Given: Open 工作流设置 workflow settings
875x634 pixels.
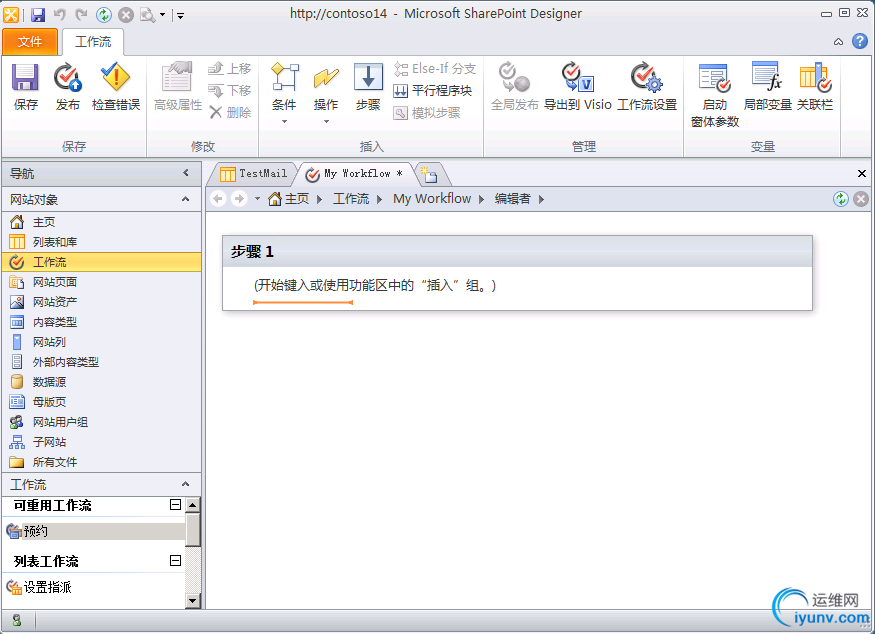Looking at the screenshot, I should coord(647,87).
